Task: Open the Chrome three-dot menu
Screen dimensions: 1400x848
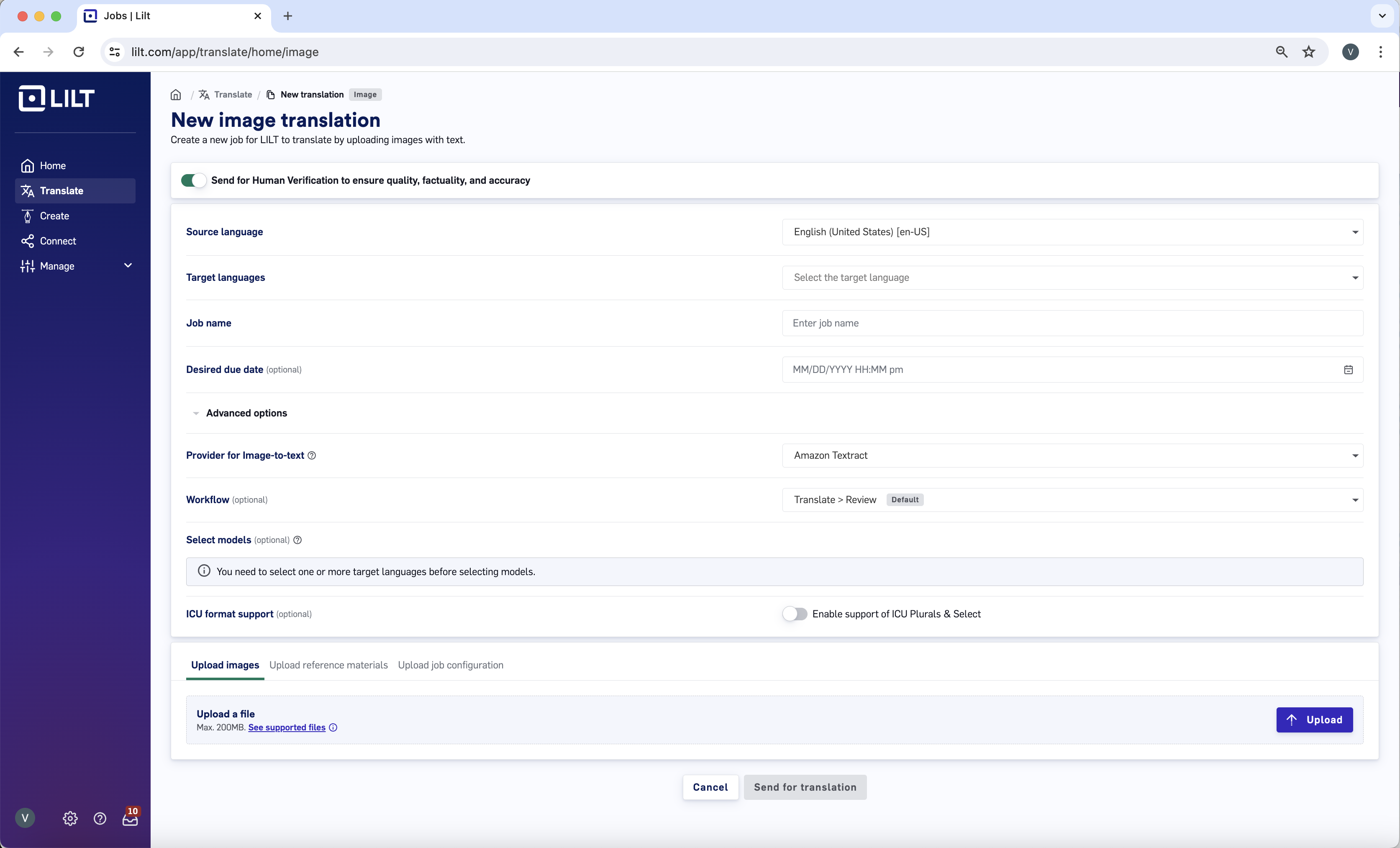Action: (1381, 52)
